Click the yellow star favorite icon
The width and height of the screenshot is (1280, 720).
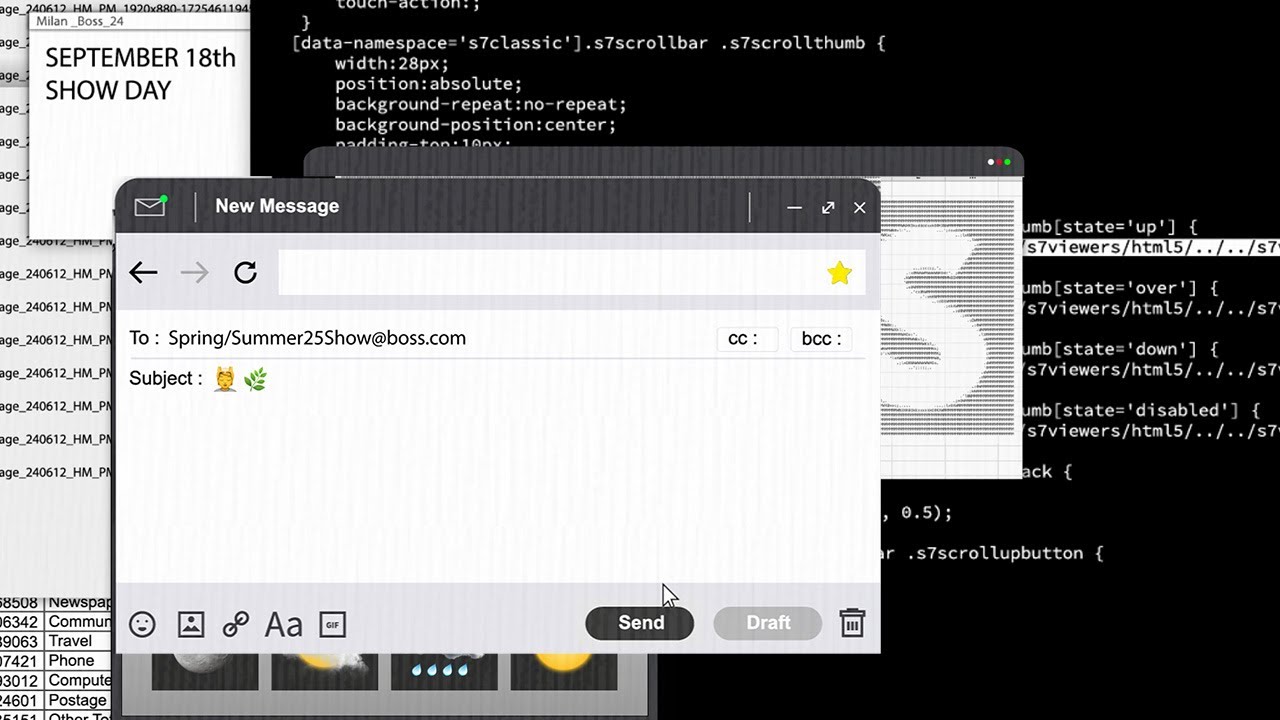click(839, 273)
